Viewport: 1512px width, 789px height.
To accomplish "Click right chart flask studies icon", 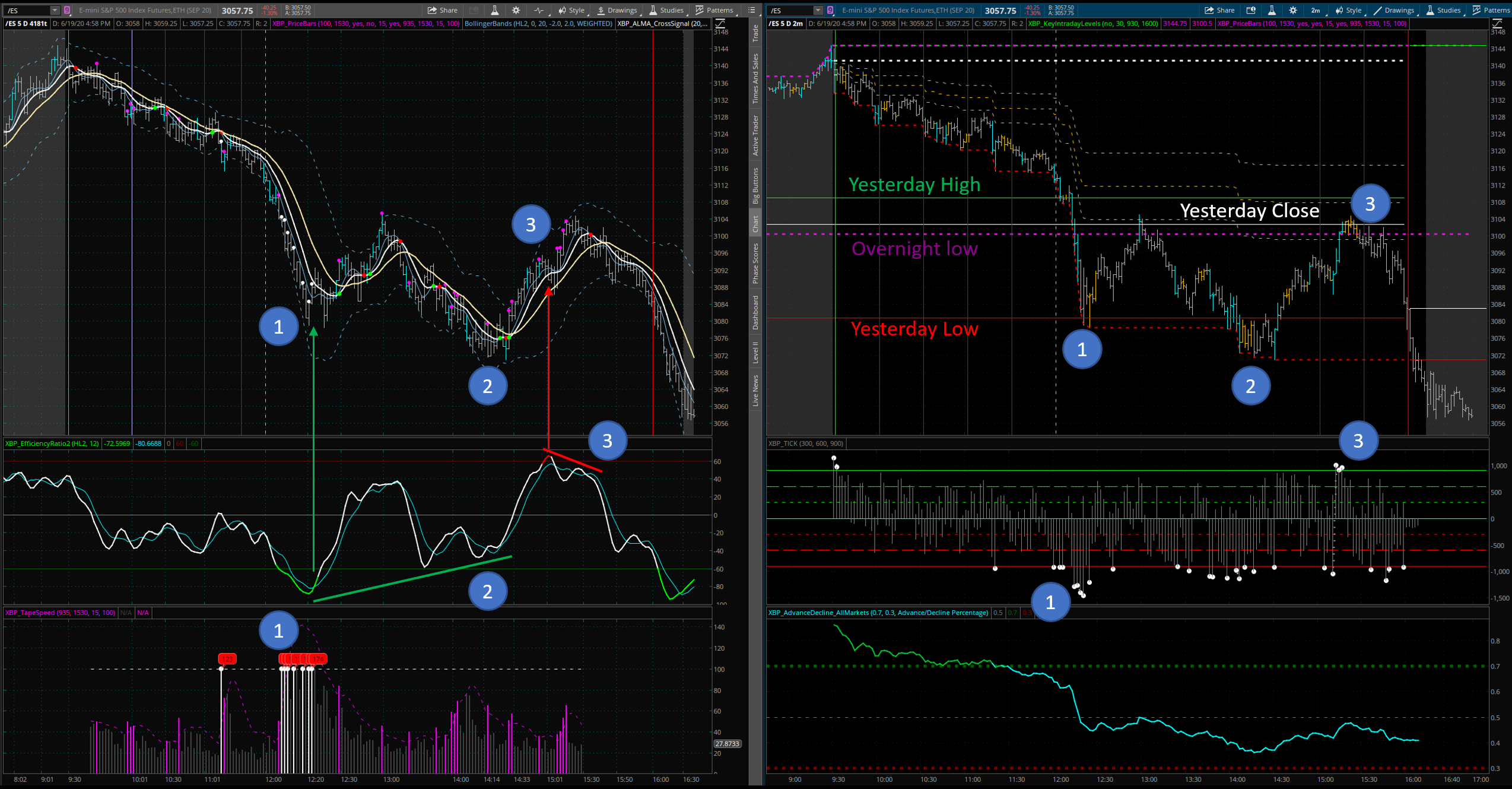I will 1272,10.
